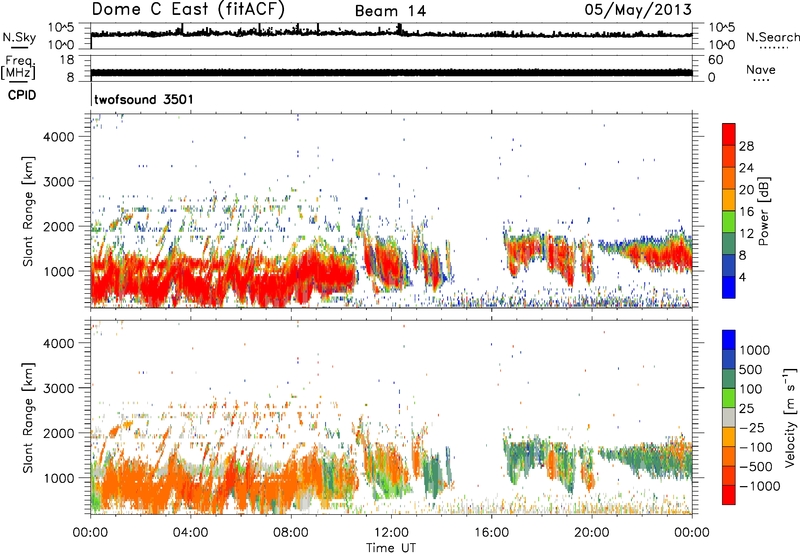
Task: Click the '18' frequency axis tick label
Action: (x=67, y=60)
